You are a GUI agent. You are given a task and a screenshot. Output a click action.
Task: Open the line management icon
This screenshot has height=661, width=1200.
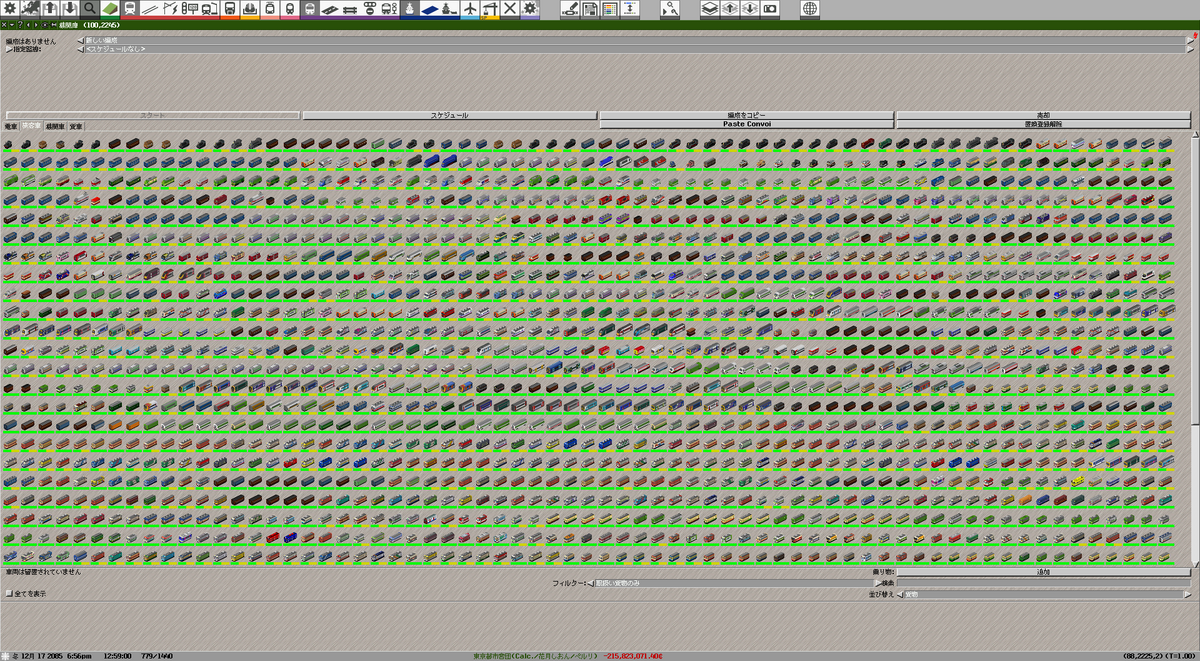click(630, 10)
